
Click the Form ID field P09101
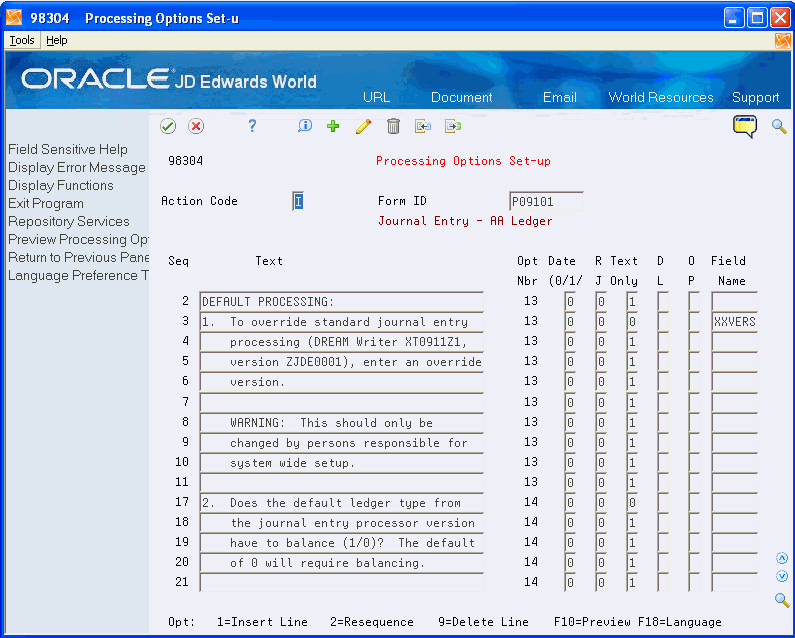click(546, 201)
